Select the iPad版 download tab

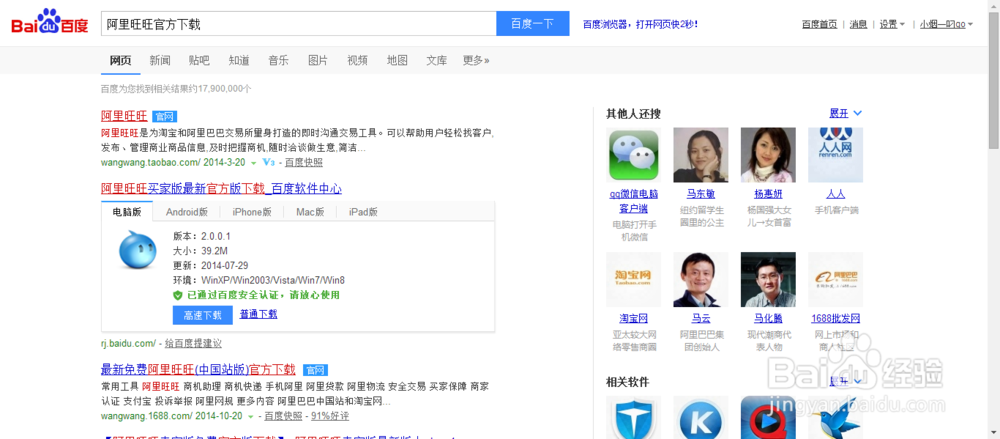pos(363,212)
